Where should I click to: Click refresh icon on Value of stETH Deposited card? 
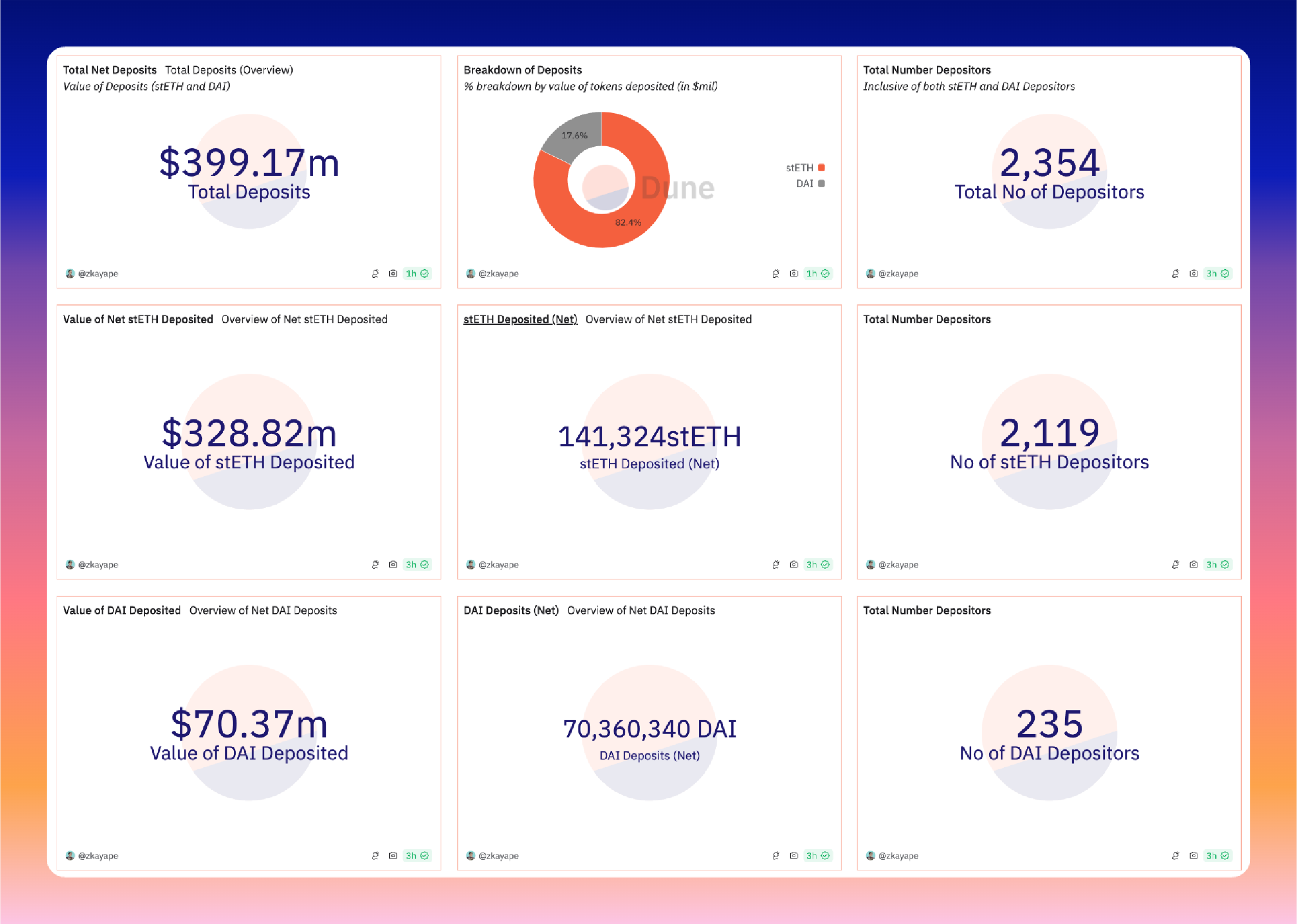point(375,564)
